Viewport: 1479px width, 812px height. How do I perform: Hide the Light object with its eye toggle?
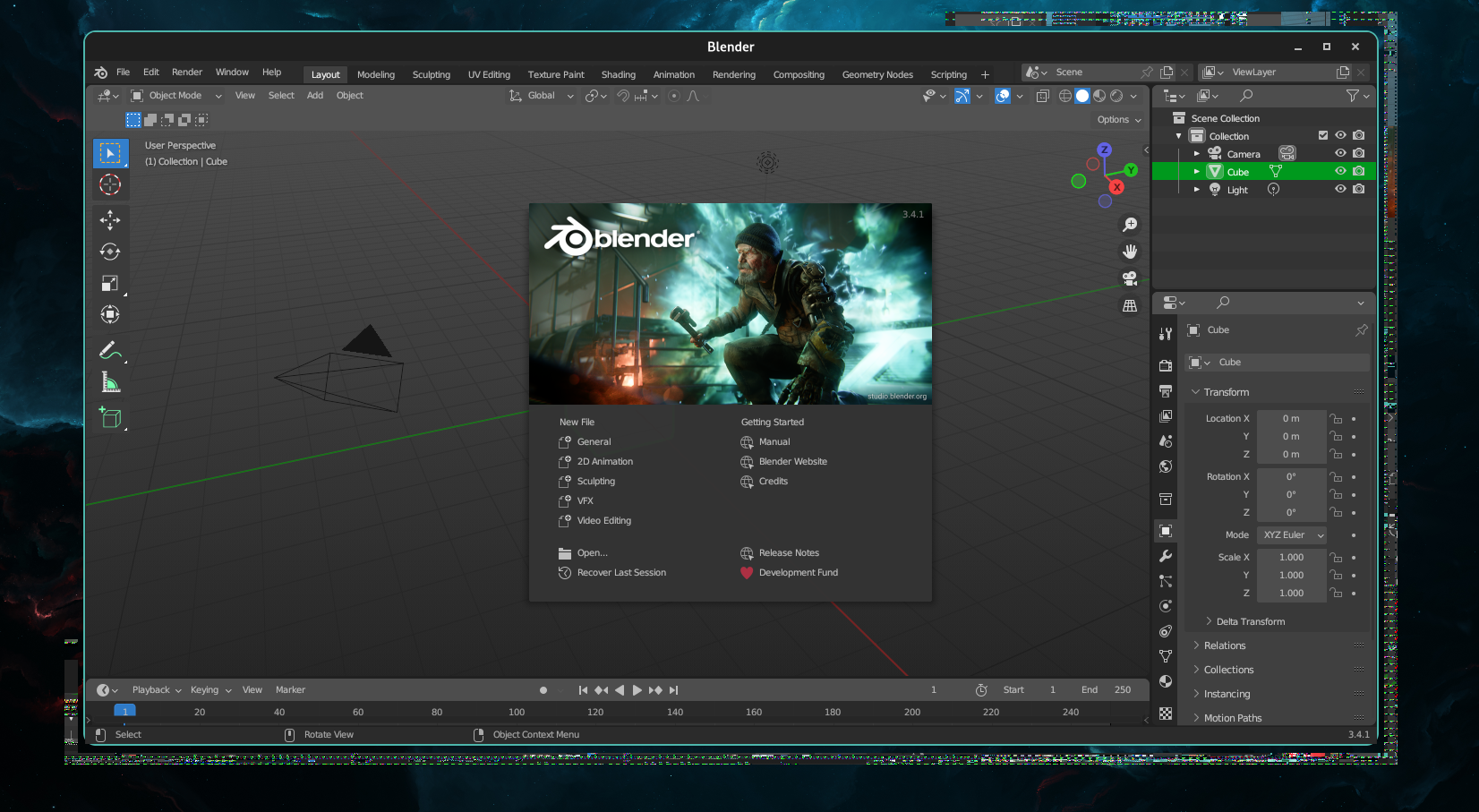point(1340,189)
